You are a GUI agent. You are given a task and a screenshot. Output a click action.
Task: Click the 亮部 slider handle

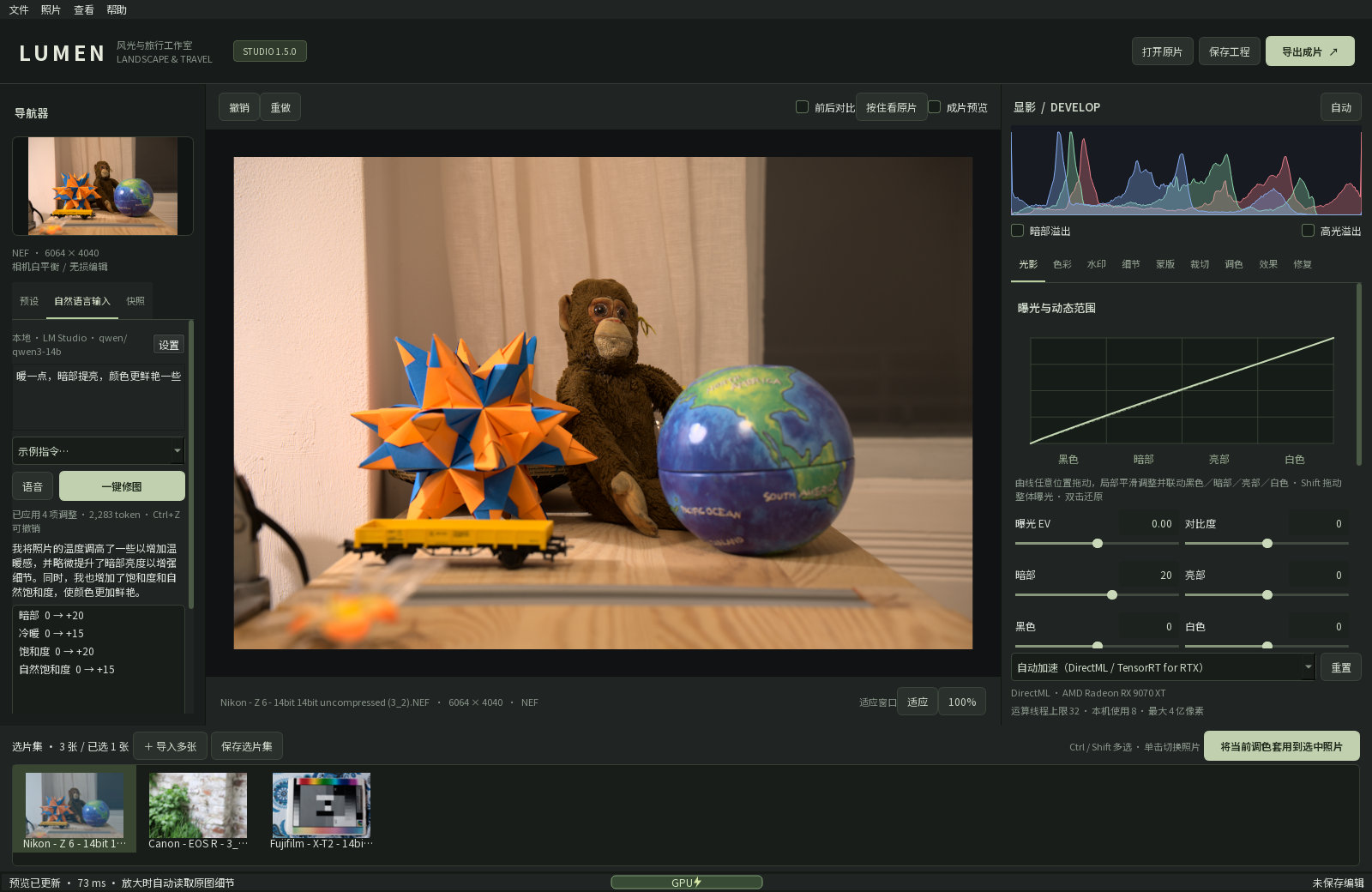click(x=1267, y=595)
